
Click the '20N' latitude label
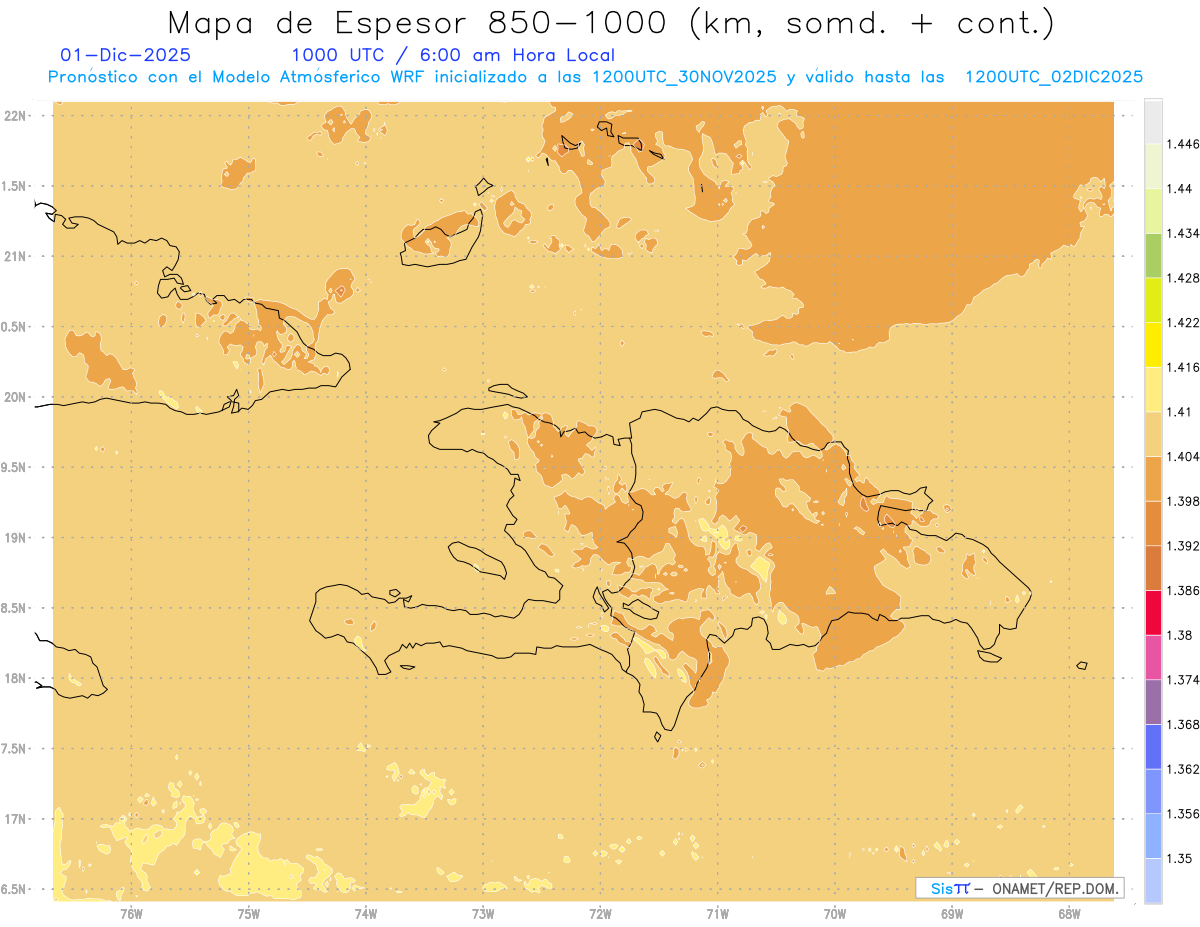[16, 397]
